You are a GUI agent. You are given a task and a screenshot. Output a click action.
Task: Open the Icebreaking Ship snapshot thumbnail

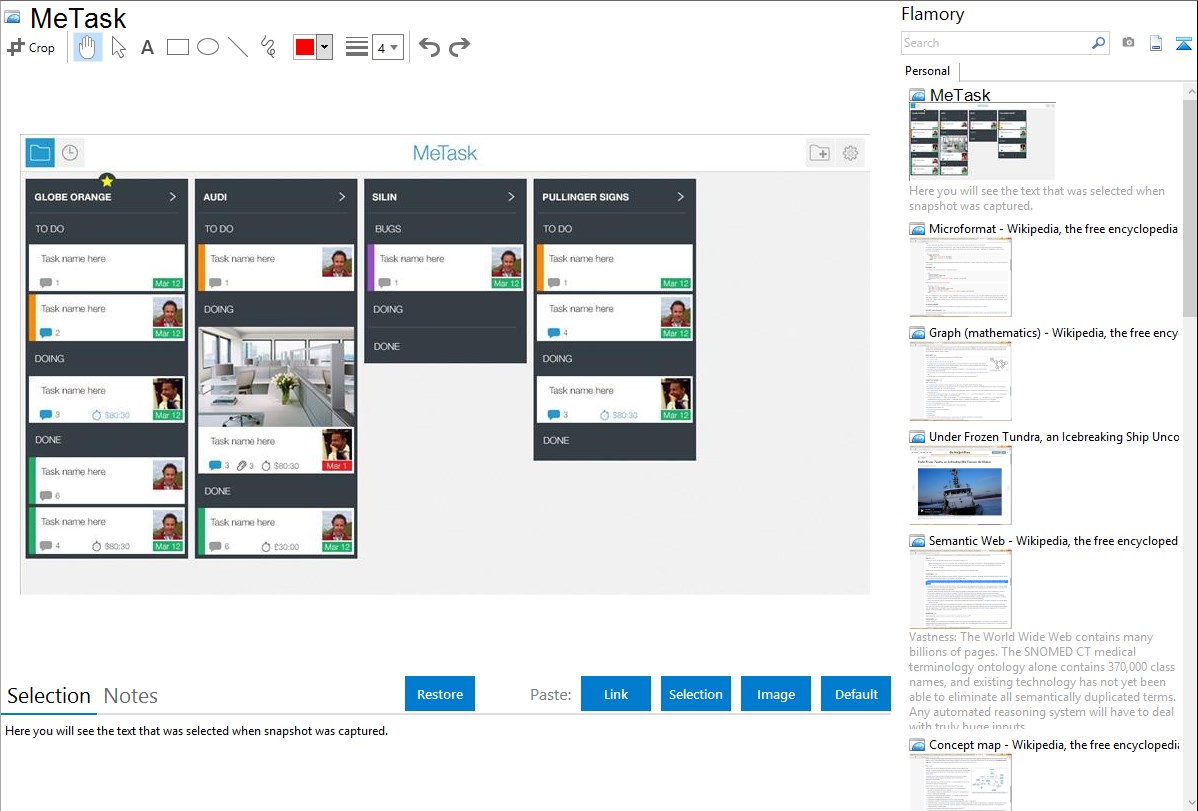coord(960,485)
